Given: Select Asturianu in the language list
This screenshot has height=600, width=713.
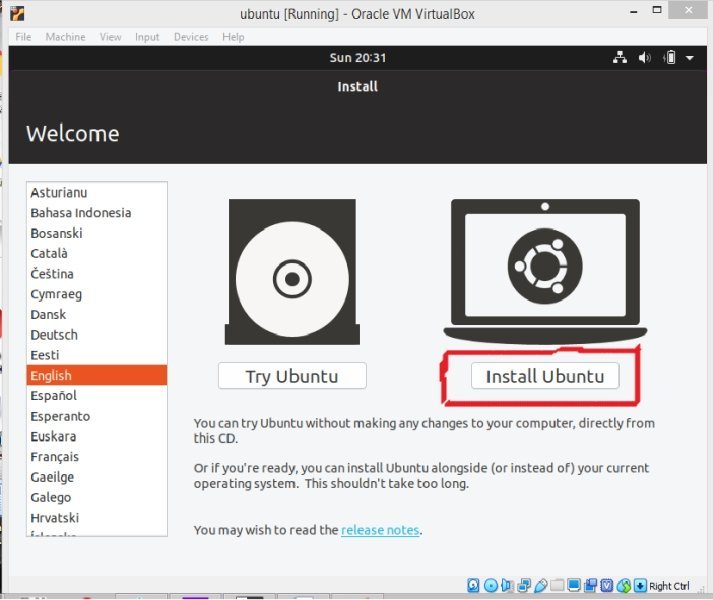Looking at the screenshot, I should (x=97, y=193).
